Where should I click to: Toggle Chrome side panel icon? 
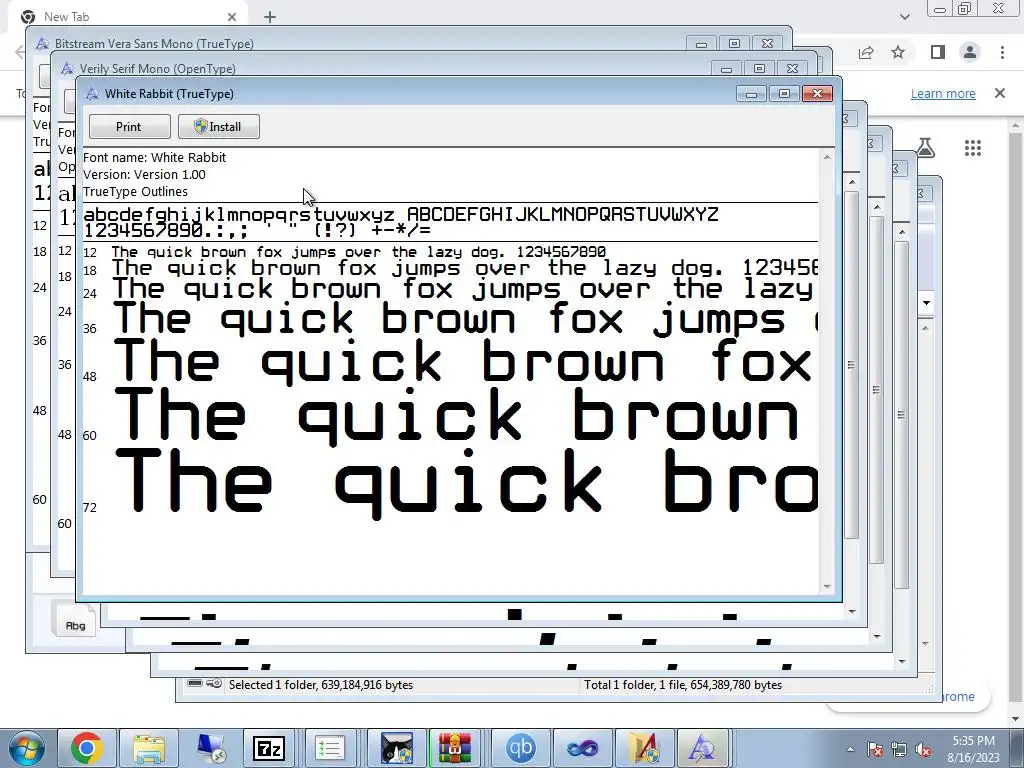point(938,52)
